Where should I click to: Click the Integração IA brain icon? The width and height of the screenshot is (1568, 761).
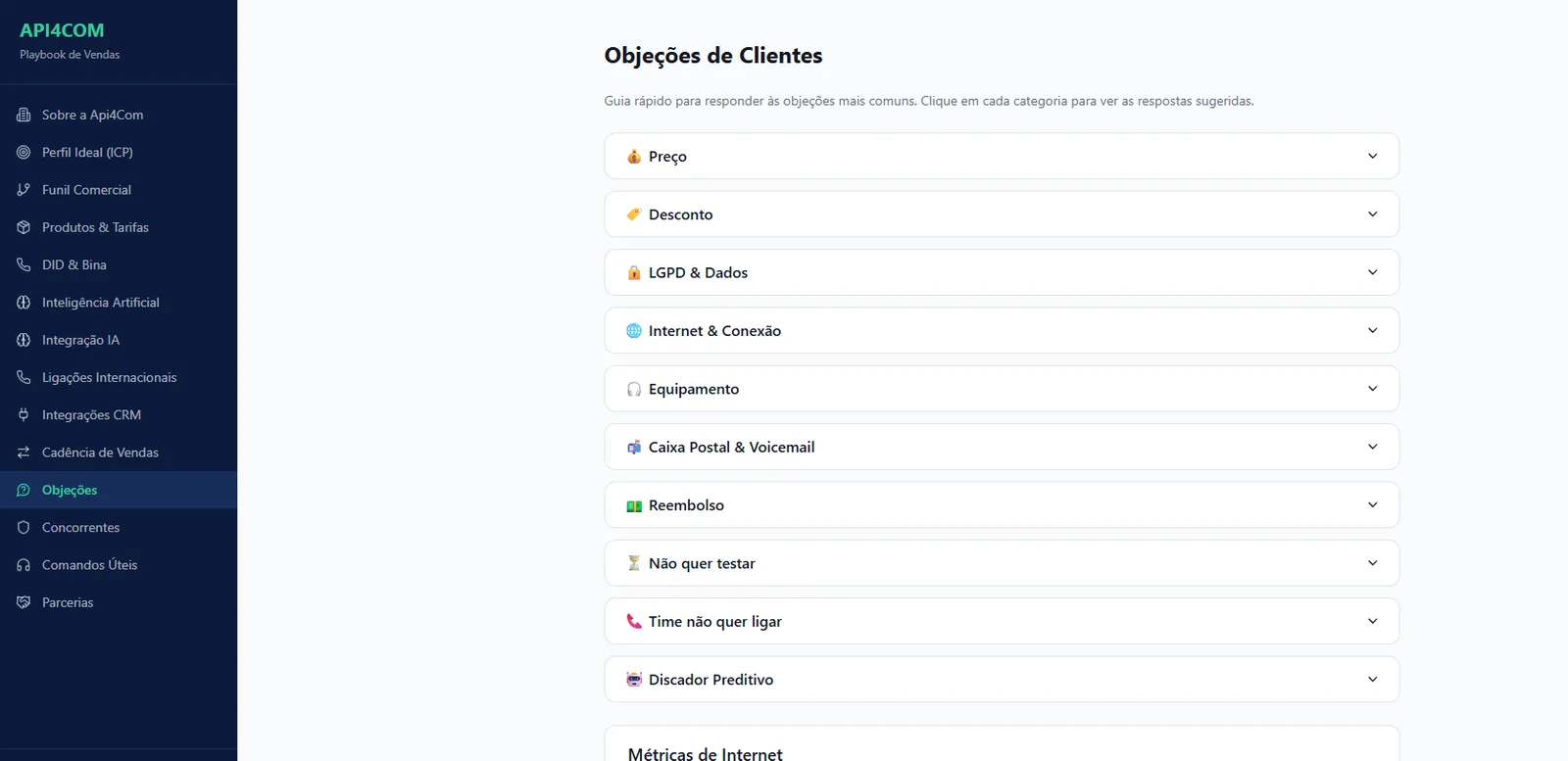click(x=24, y=340)
